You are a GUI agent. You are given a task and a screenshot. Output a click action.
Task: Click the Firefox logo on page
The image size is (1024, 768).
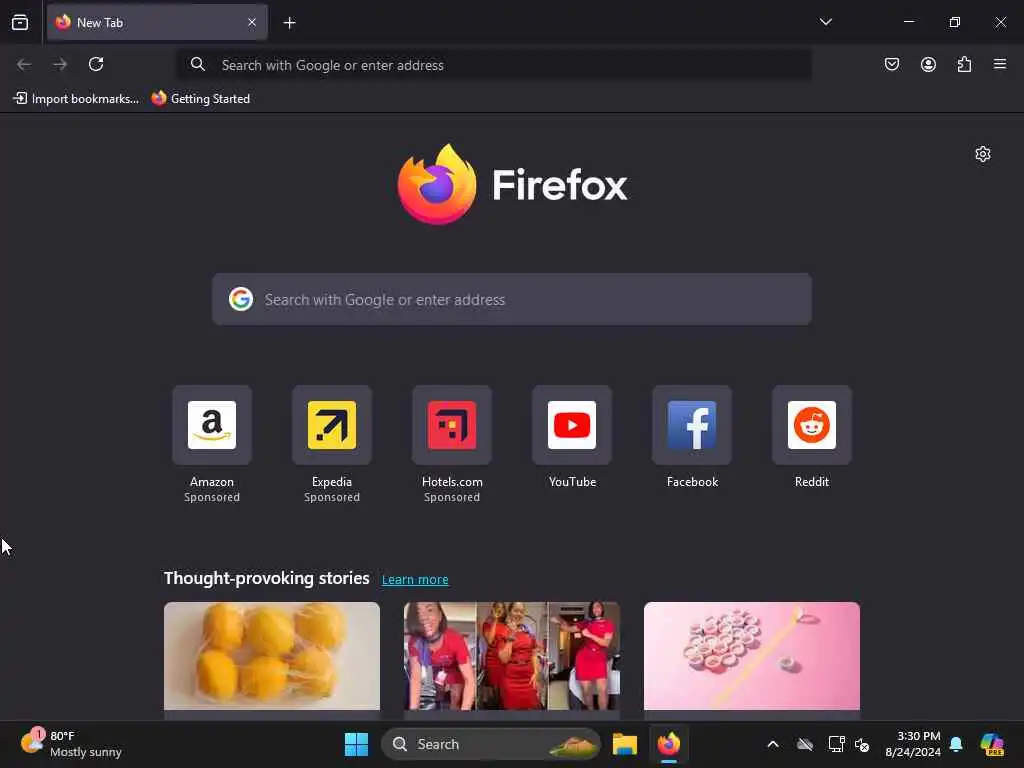pos(512,184)
